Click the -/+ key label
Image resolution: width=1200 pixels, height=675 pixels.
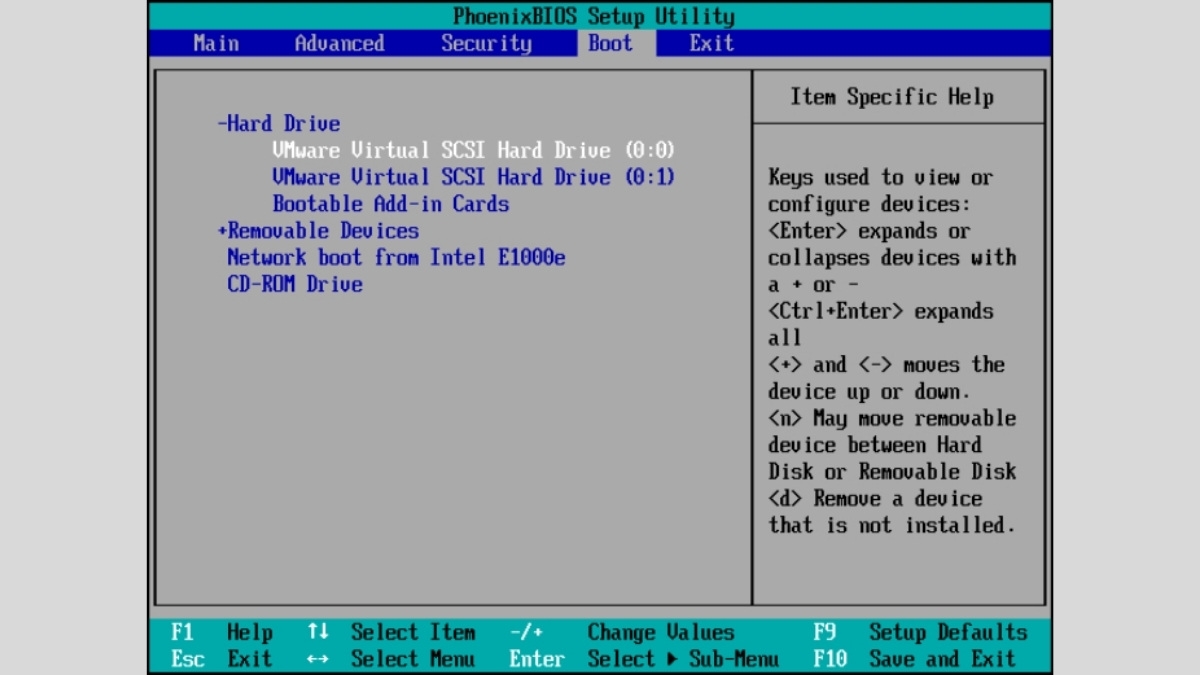[x=526, y=633]
